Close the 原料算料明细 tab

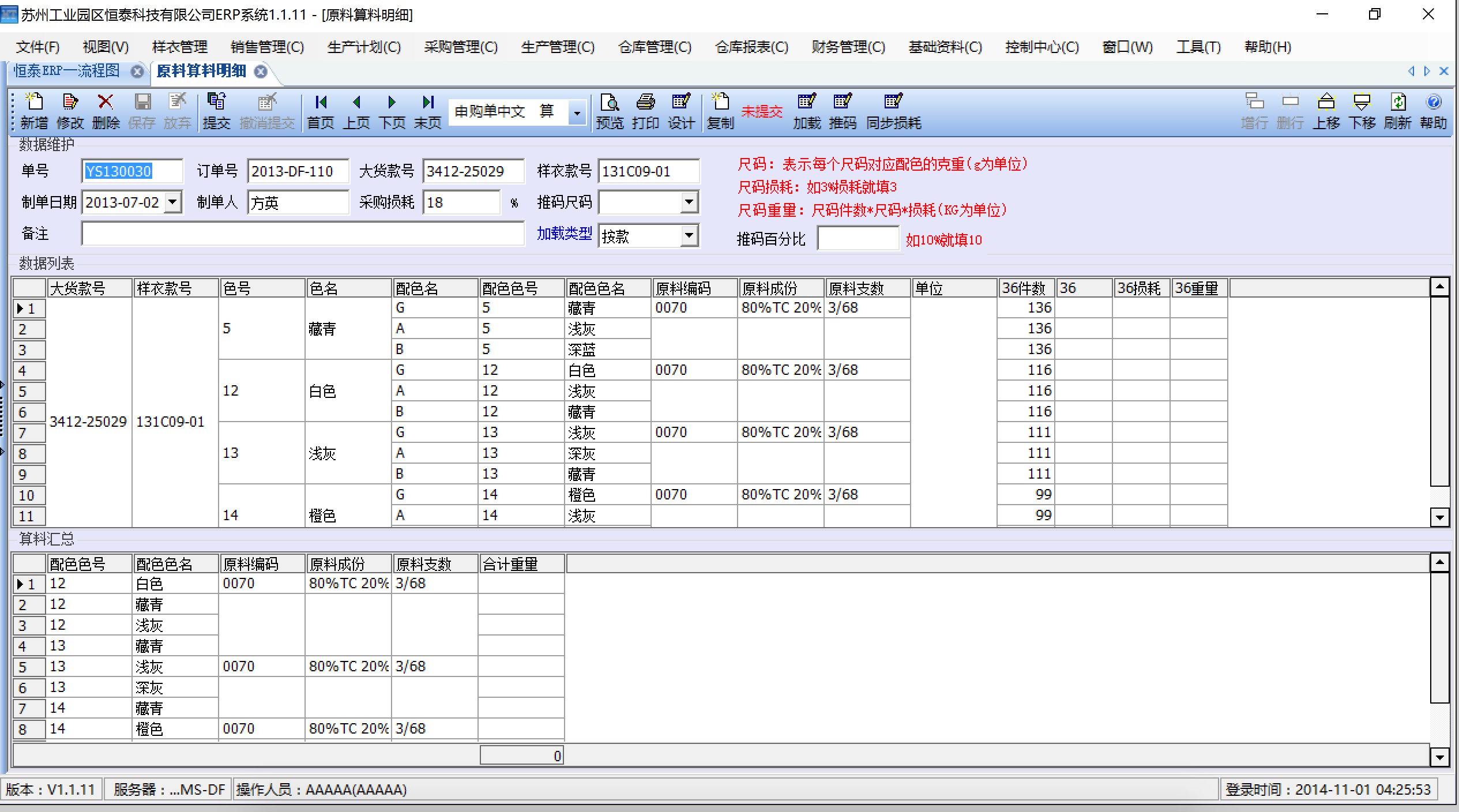pyautogui.click(x=261, y=72)
